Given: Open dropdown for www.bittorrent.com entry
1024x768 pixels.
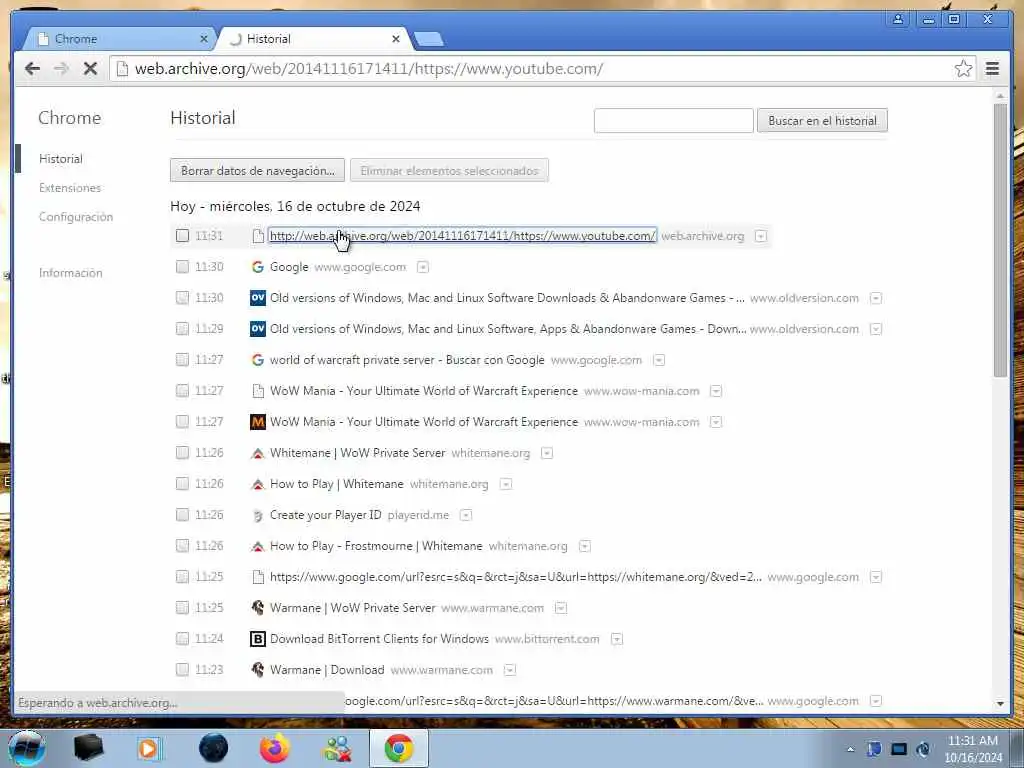Looking at the screenshot, I should pos(616,639).
